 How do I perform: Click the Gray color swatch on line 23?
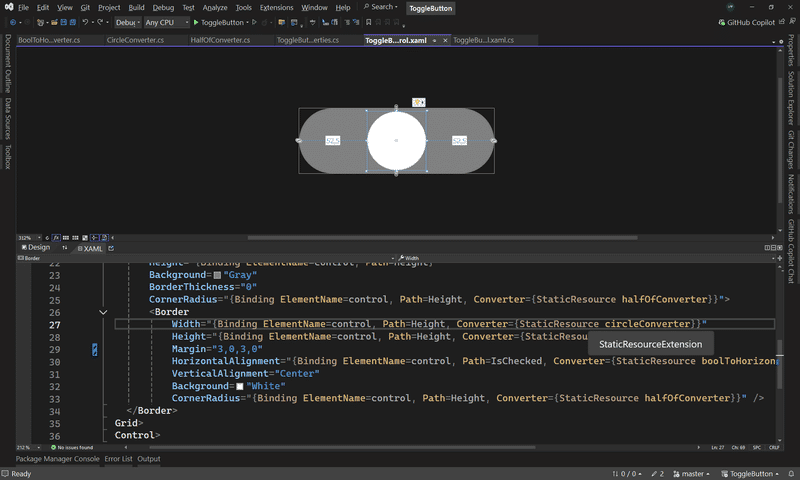(217, 275)
